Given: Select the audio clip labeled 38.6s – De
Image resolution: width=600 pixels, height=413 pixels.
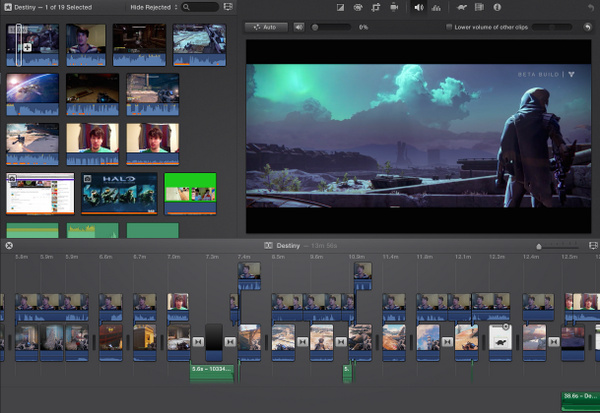Looking at the screenshot, I should pos(580,401).
